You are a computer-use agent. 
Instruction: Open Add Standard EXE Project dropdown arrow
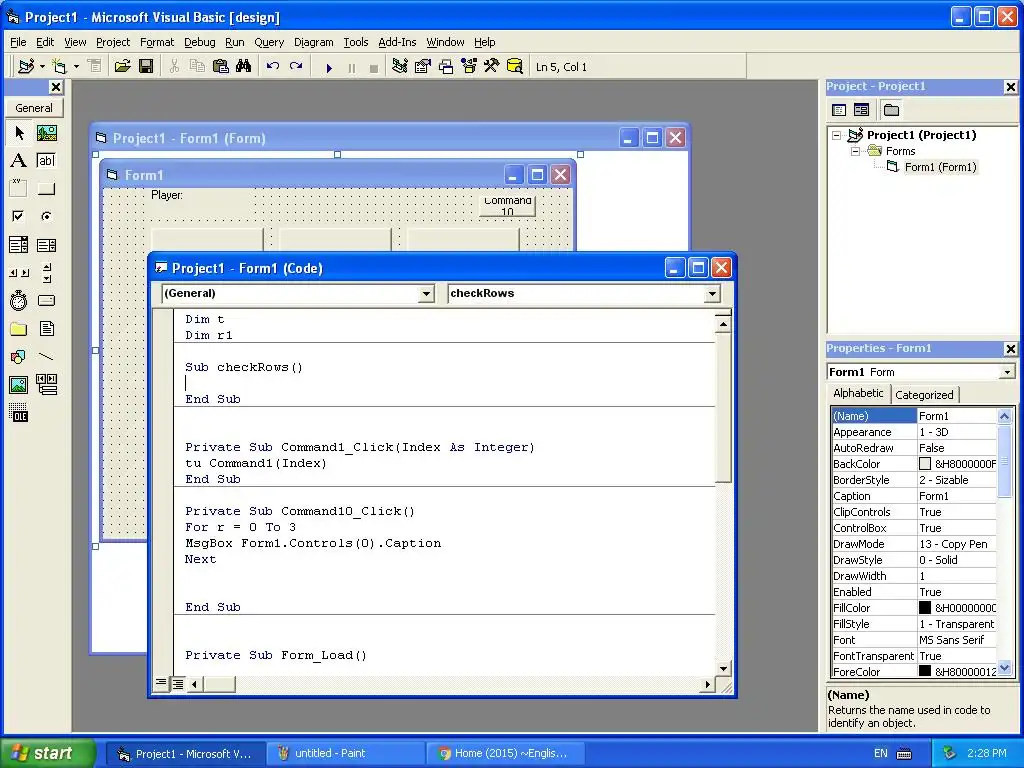click(42, 67)
